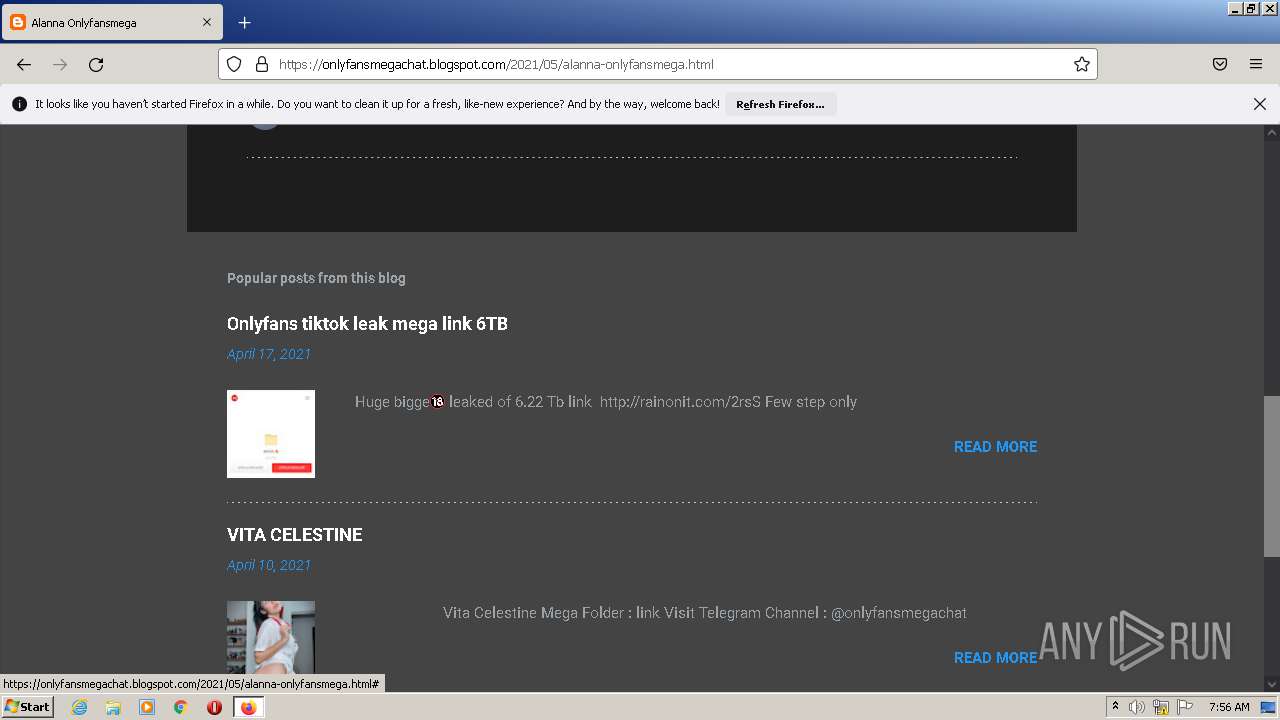The image size is (1280, 720).
Task: Open the Firefox hamburger menu
Action: [x=1256, y=64]
